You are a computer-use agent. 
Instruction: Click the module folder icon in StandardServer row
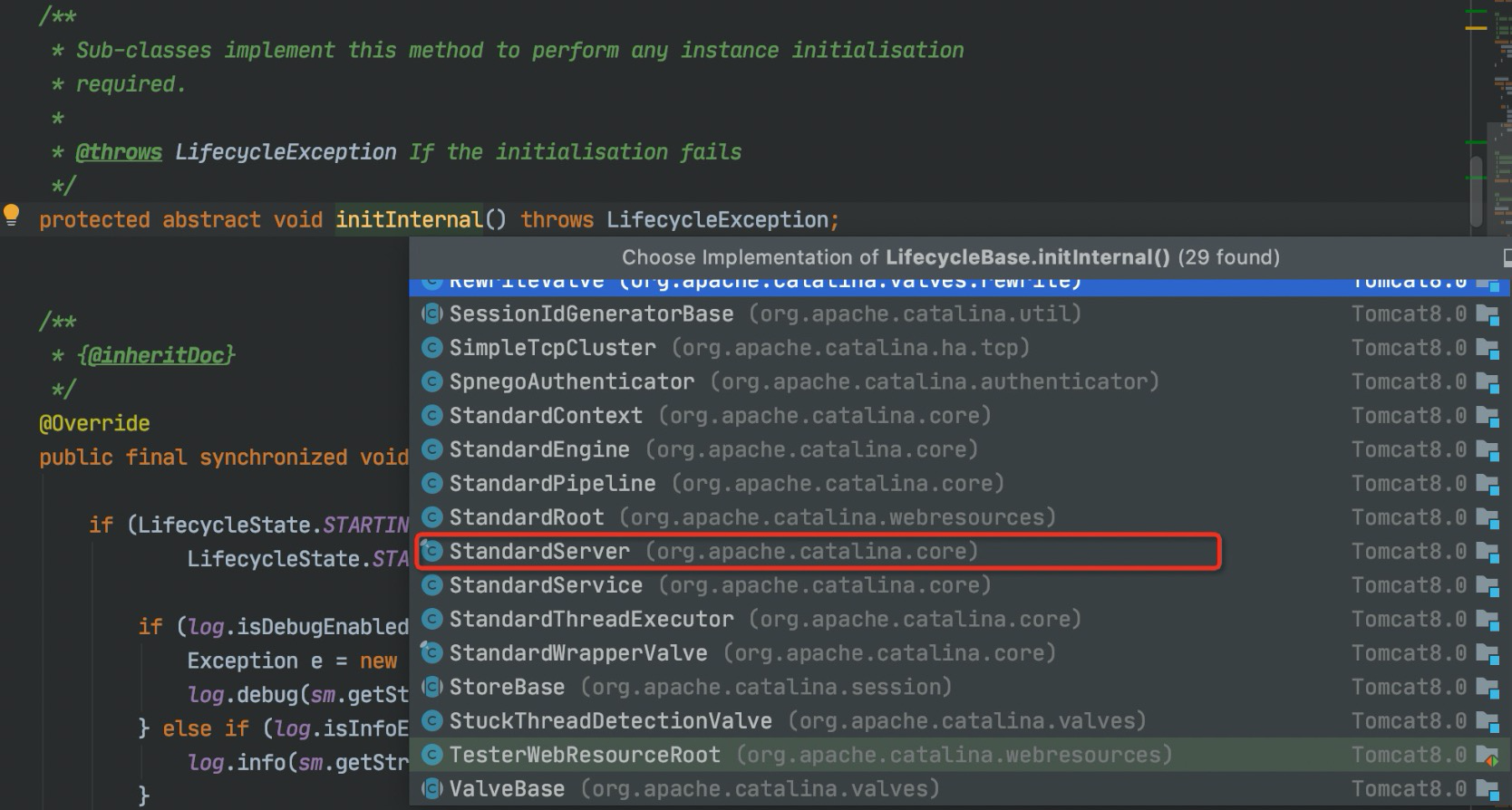pyautogui.click(x=1488, y=553)
